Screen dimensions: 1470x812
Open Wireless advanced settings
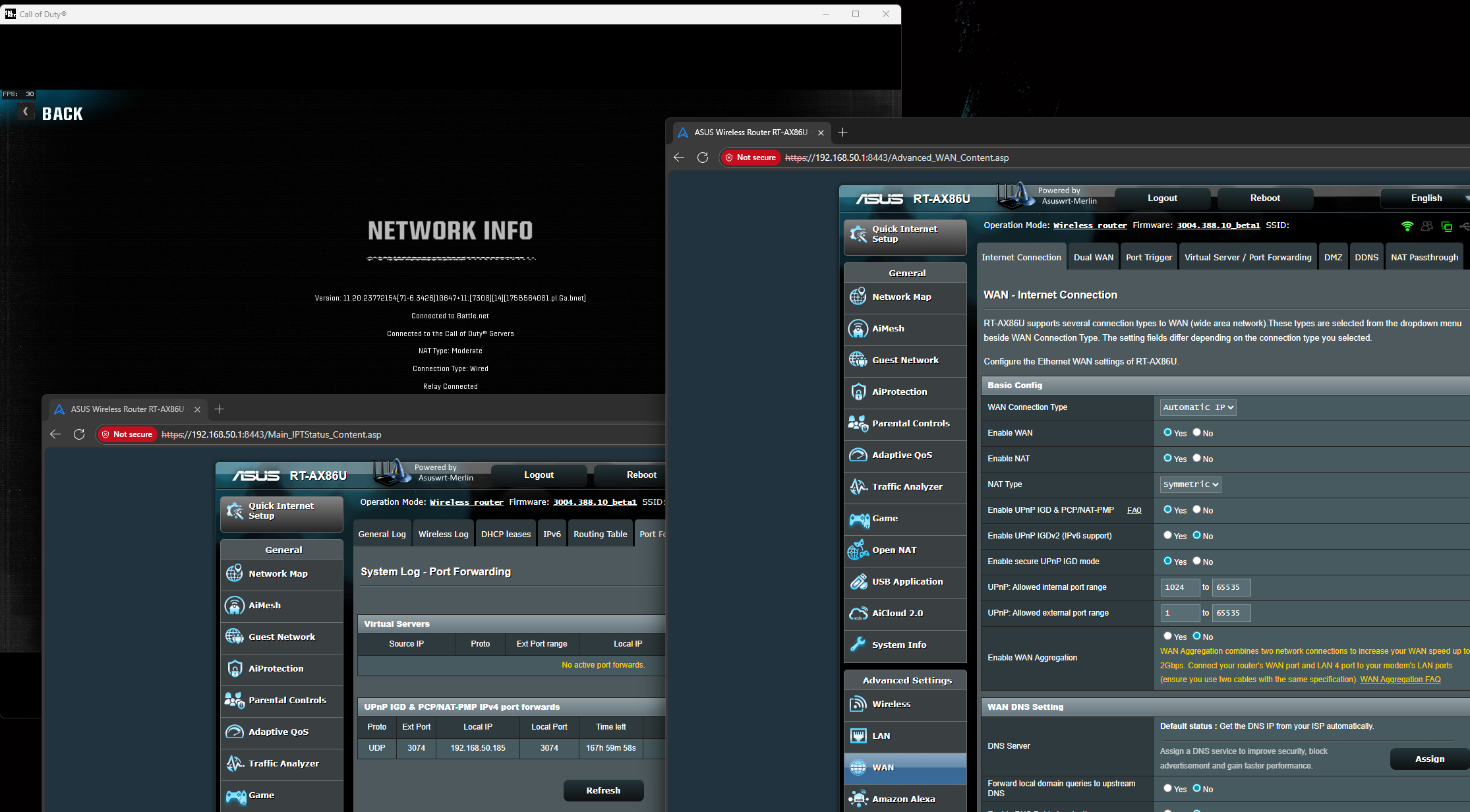pos(905,704)
